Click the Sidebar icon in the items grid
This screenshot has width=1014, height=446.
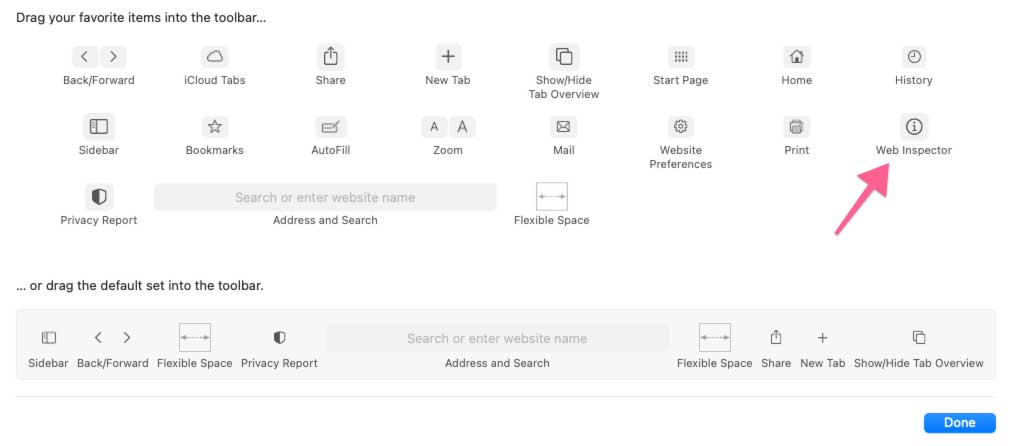coord(99,127)
